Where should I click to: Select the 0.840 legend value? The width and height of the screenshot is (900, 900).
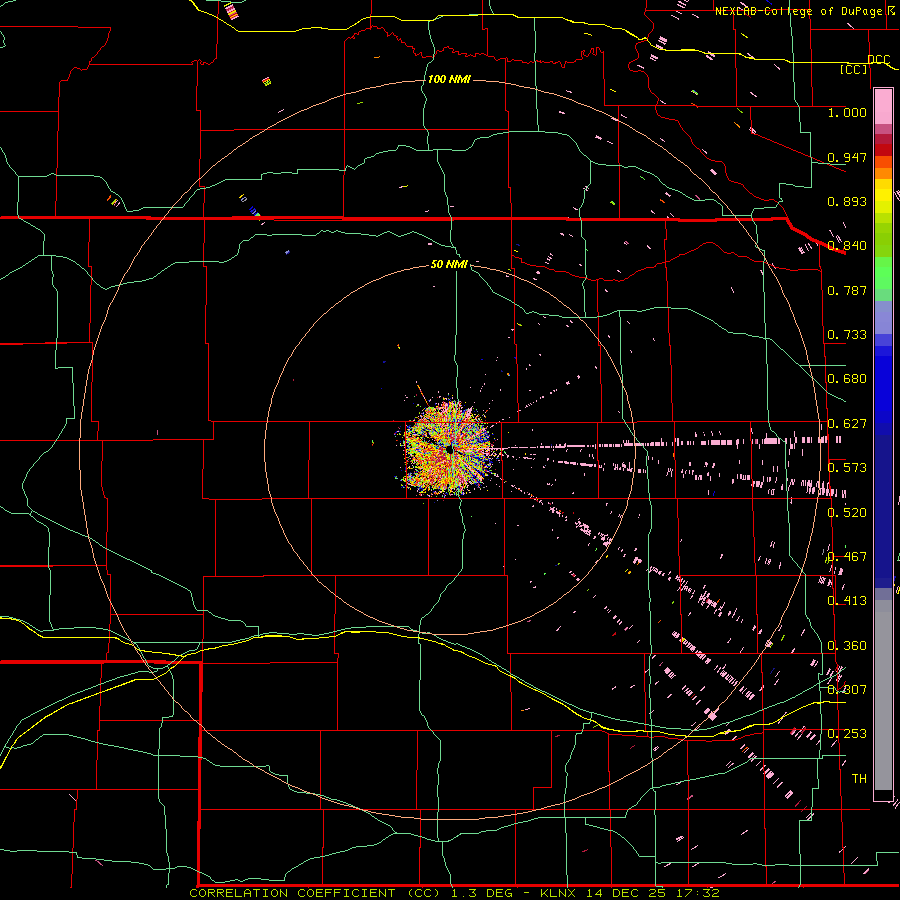pos(847,246)
